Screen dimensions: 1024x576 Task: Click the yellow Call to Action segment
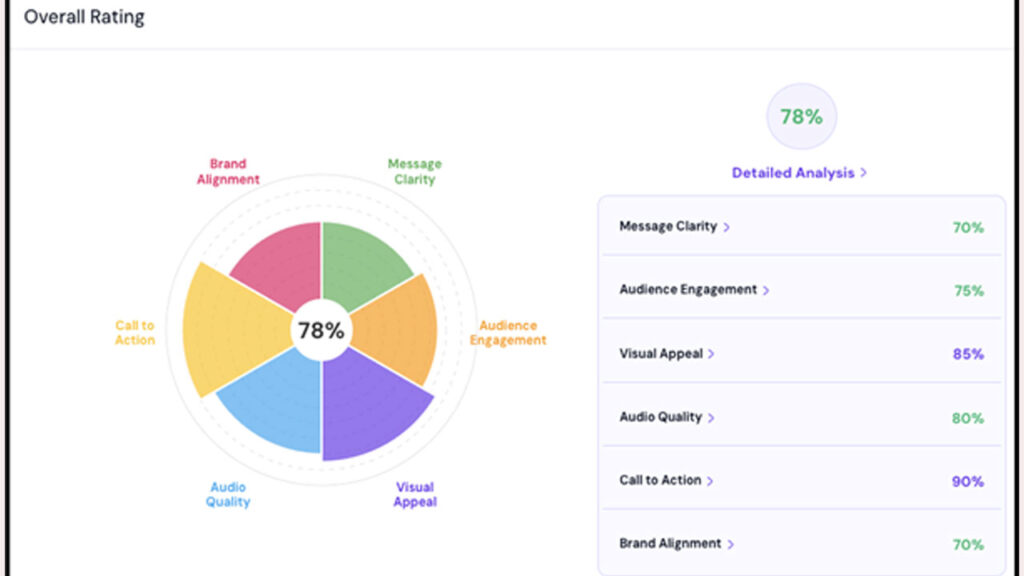click(x=234, y=330)
